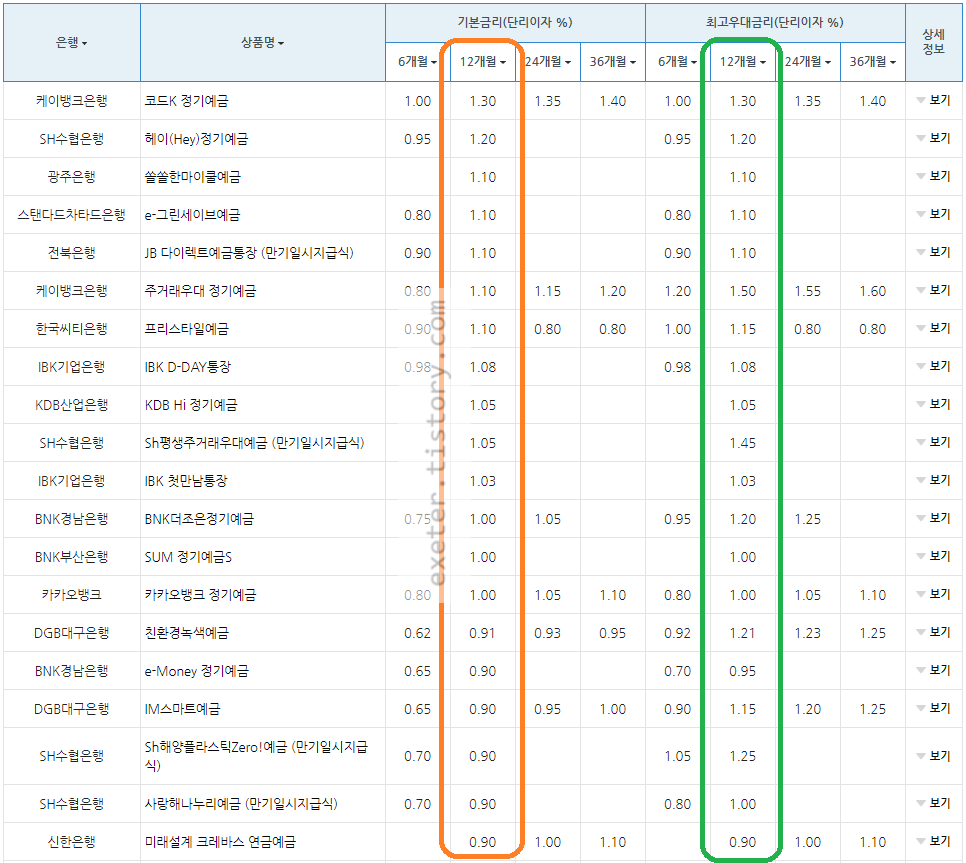The width and height of the screenshot is (966, 863).
Task: Select product name IBK 첫만남통장
Action: [185, 481]
